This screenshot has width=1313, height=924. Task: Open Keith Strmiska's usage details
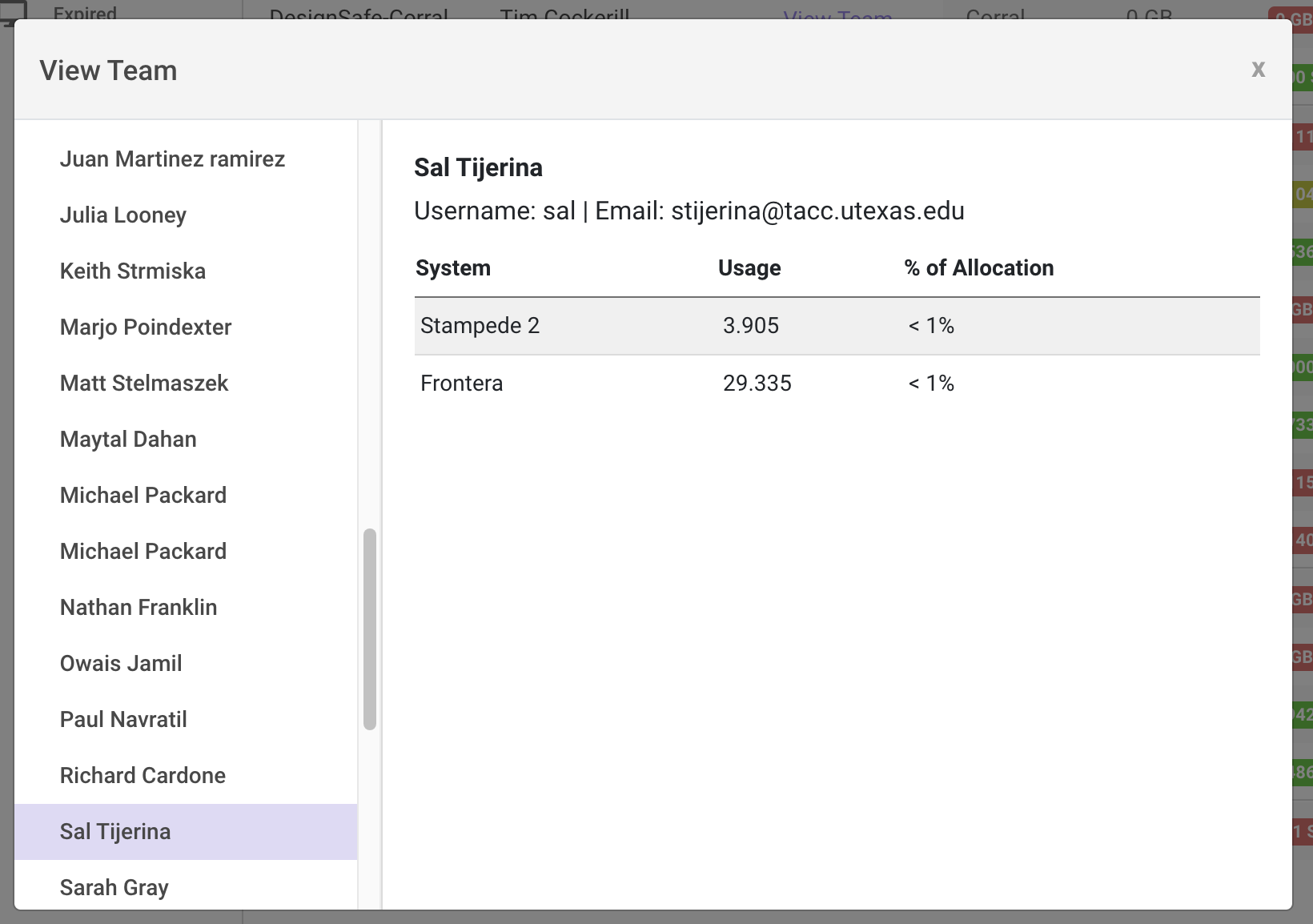point(133,271)
